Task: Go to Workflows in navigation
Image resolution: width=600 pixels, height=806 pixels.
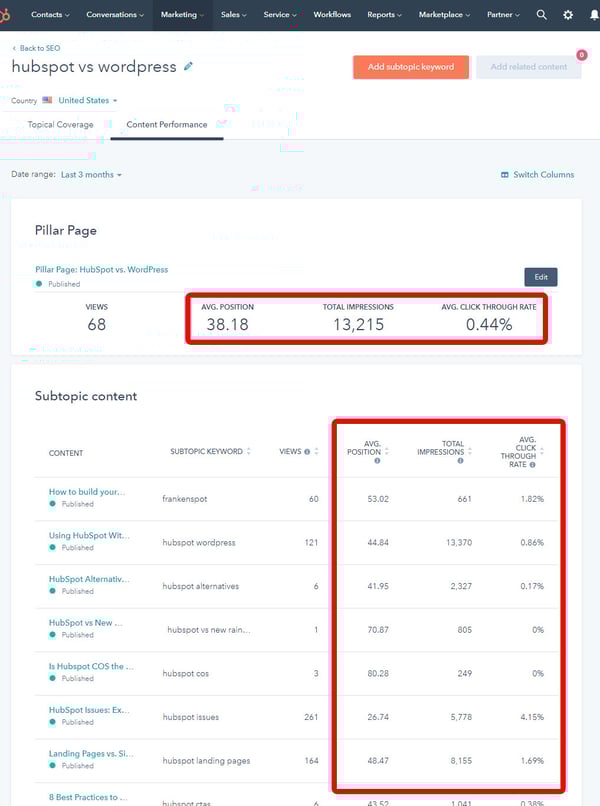Action: (x=332, y=15)
